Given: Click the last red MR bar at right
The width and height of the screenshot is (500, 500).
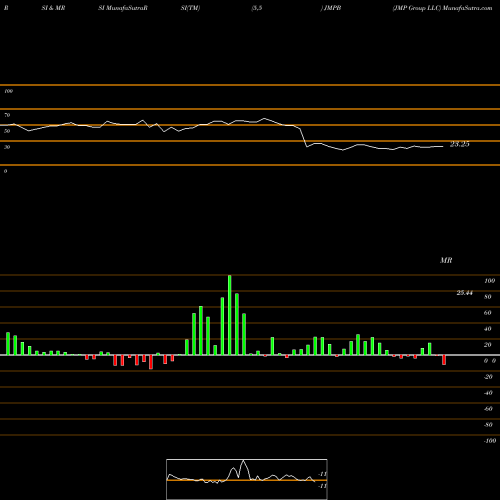Looking at the screenshot, I should 444,360.
